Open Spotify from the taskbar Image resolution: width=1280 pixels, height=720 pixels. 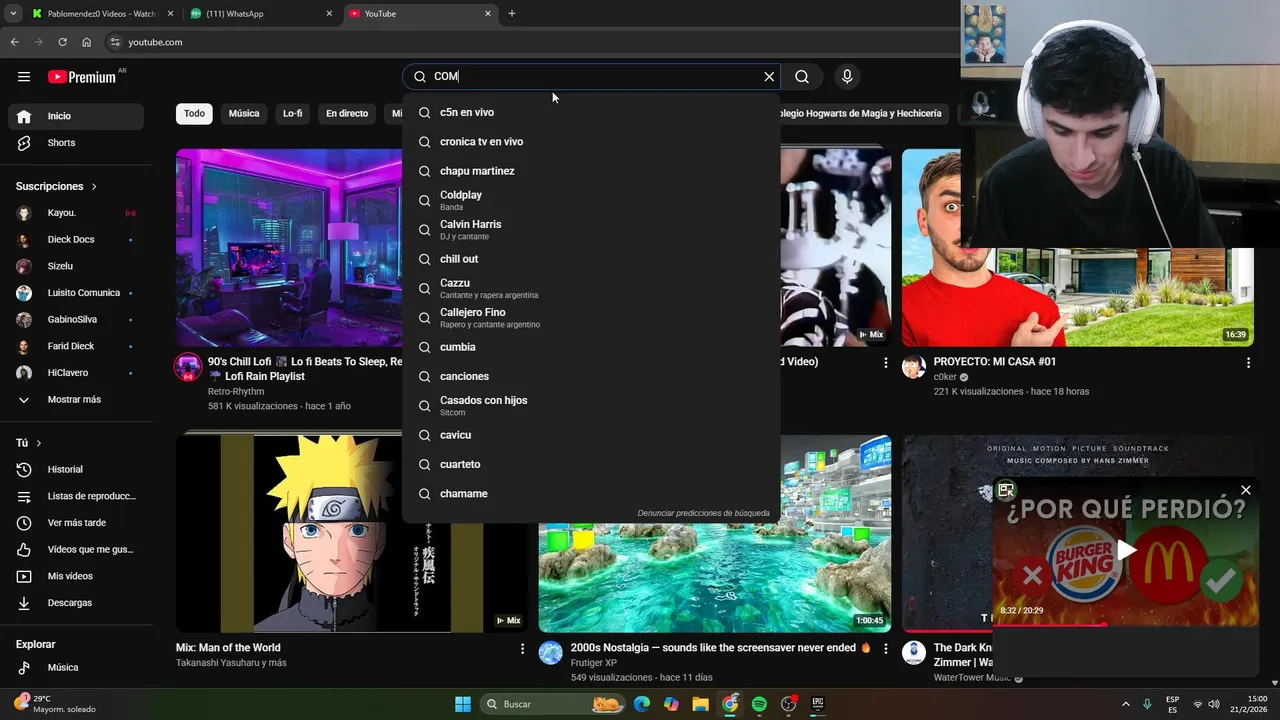[x=759, y=704]
